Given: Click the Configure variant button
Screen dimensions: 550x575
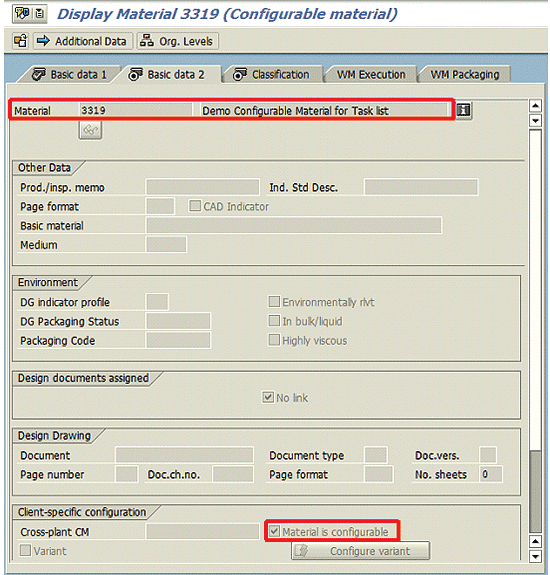Looking at the screenshot, I should pyautogui.click(x=361, y=550).
